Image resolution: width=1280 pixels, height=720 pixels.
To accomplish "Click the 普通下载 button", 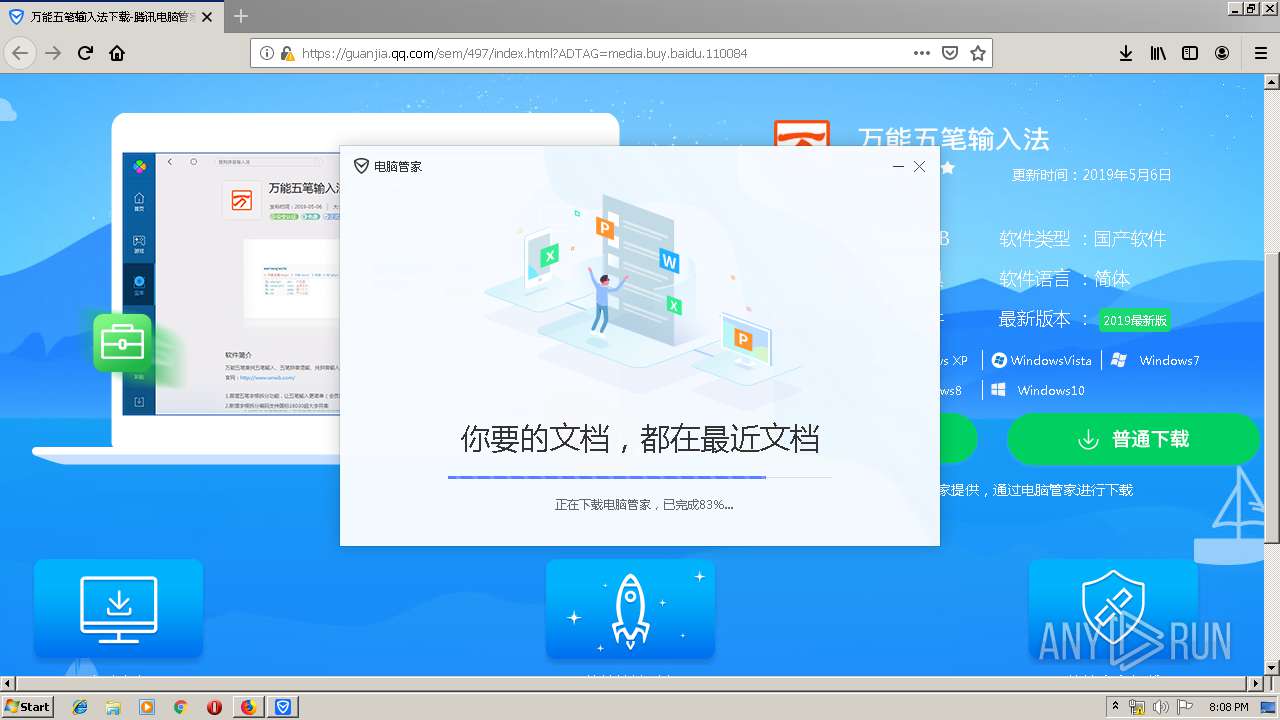I will 1133,439.
